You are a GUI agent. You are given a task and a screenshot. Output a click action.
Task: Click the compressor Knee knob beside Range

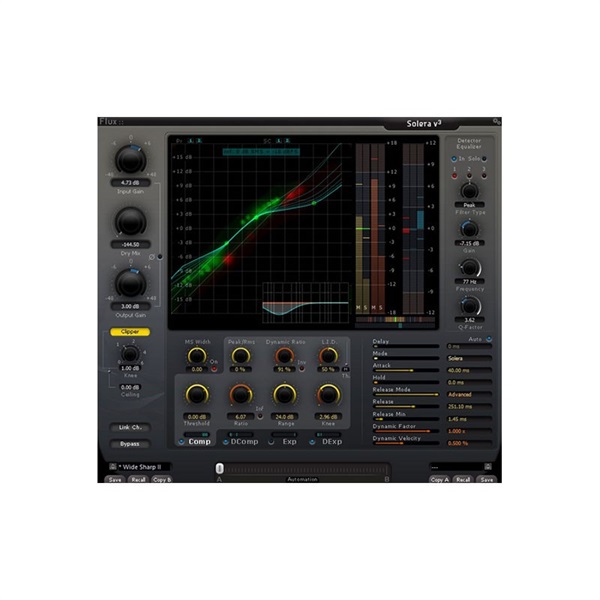click(x=328, y=395)
